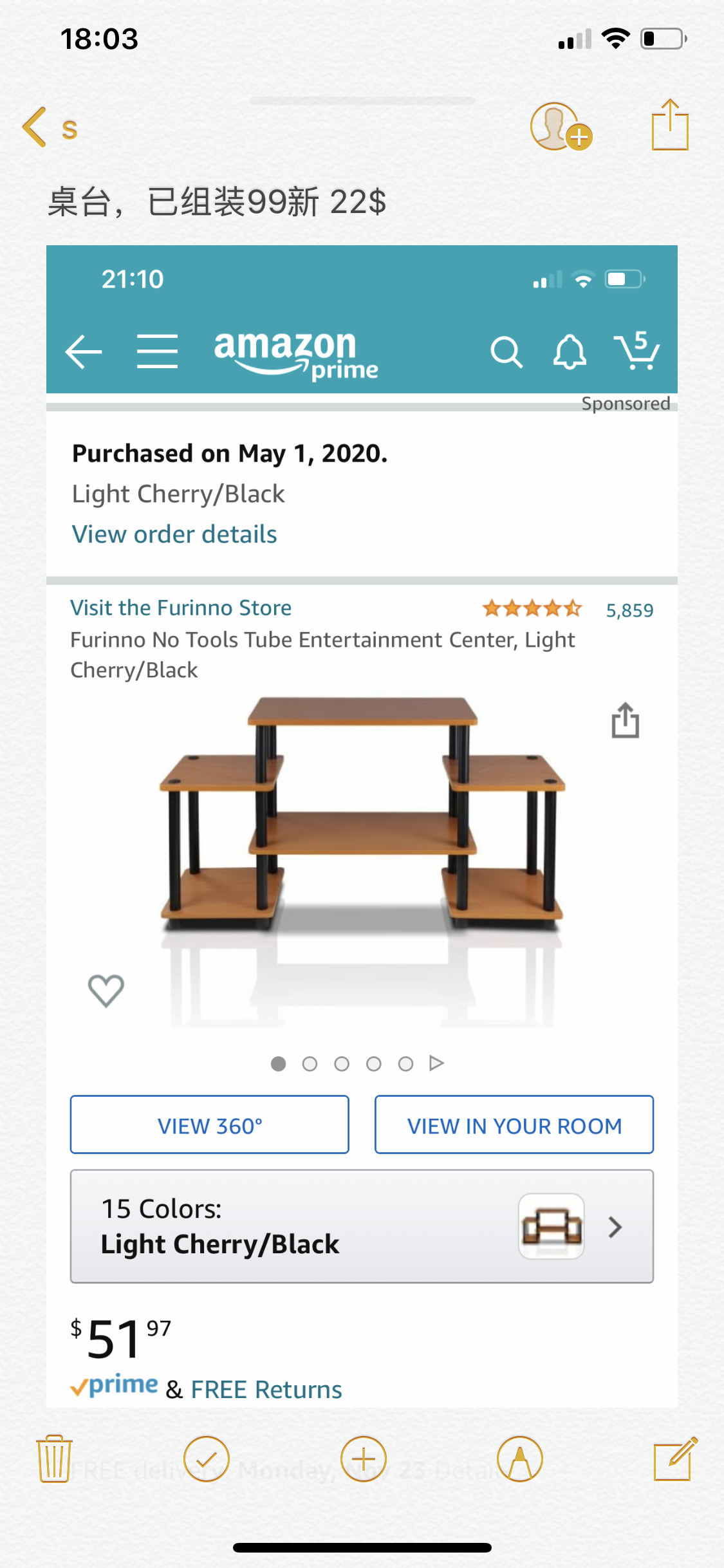Open the Amazon shopping cart
The height and width of the screenshot is (1568, 724).
(x=636, y=351)
